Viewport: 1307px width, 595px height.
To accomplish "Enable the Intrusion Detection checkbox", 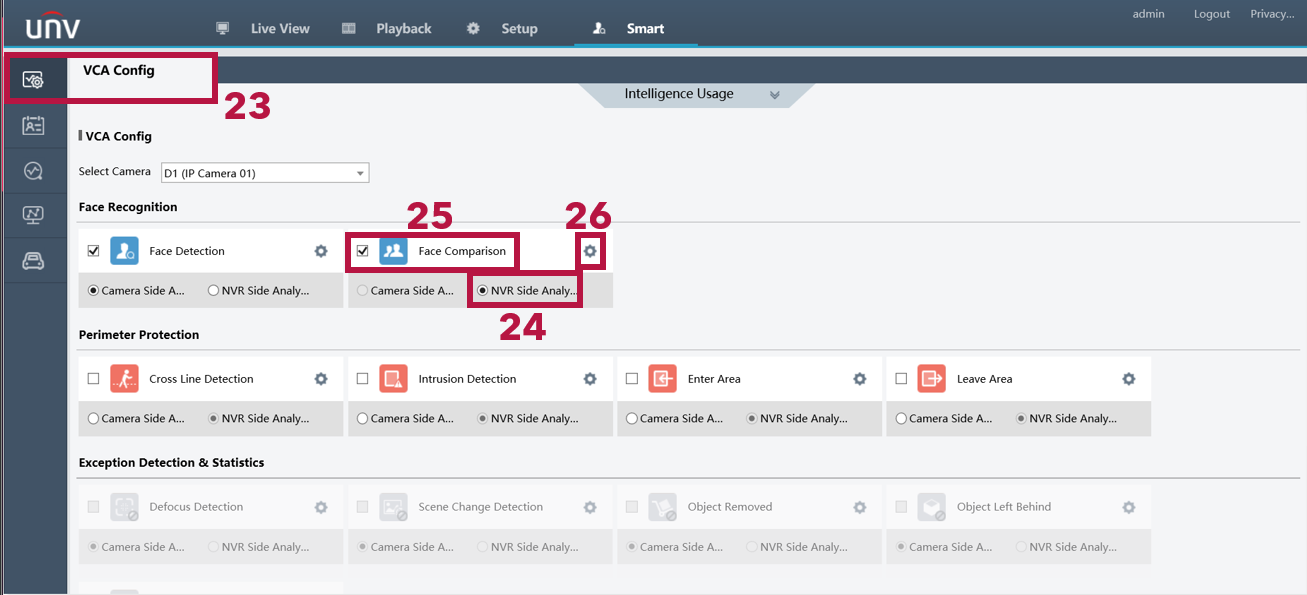I will pos(363,379).
